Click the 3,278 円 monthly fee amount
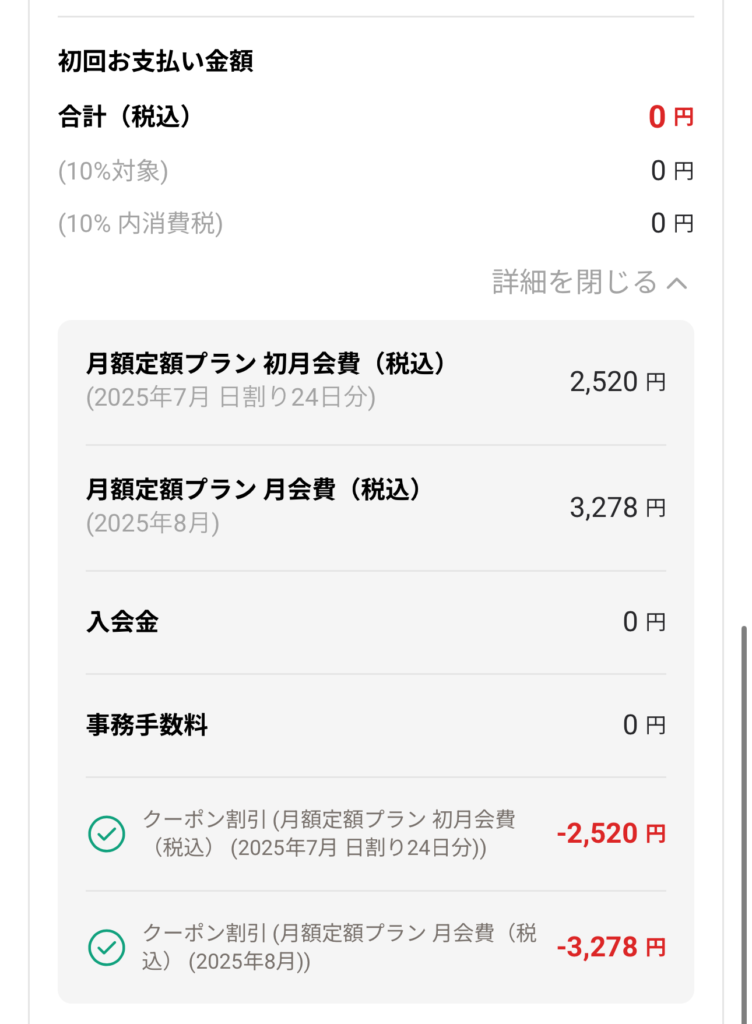Screen dimensions: 752x1024 point(618,508)
